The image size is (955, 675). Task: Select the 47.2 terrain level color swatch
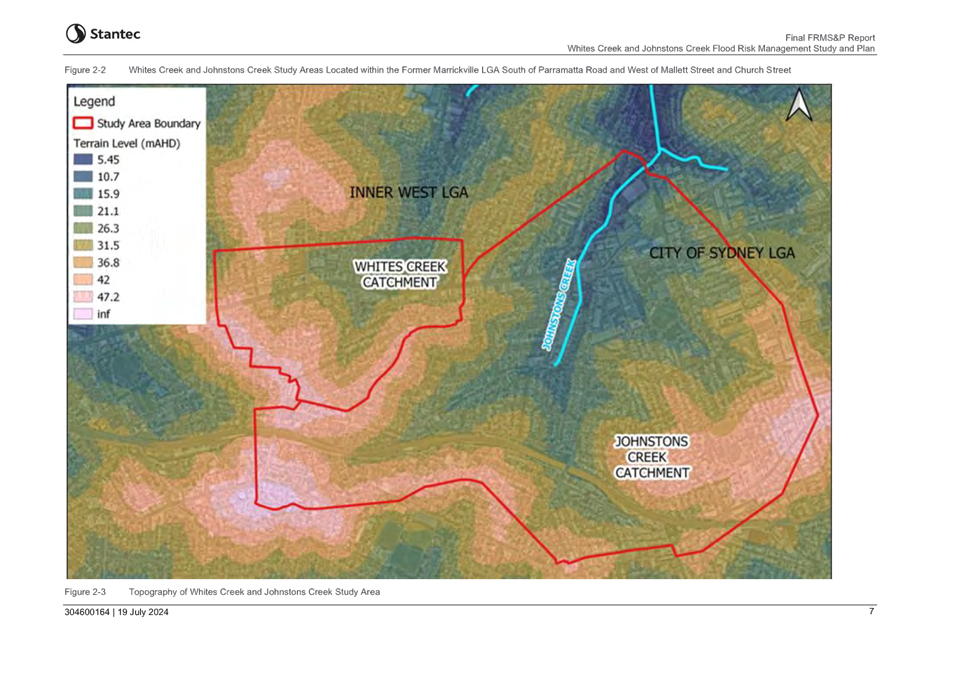point(83,297)
